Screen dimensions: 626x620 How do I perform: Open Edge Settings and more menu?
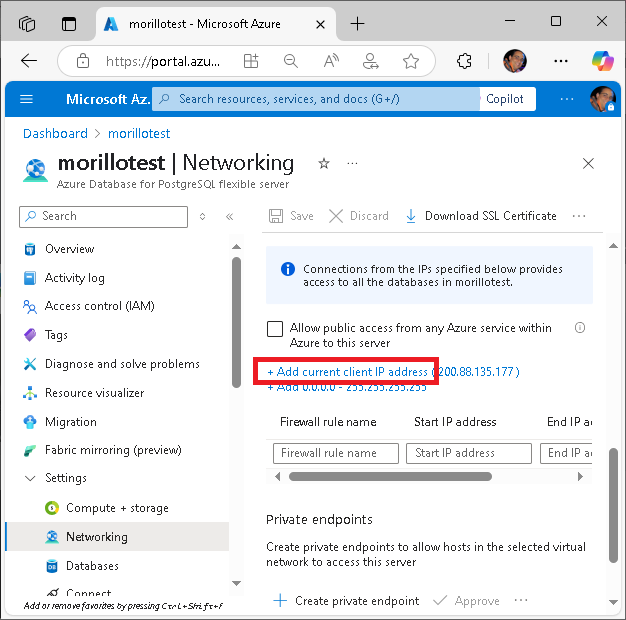coord(561,61)
